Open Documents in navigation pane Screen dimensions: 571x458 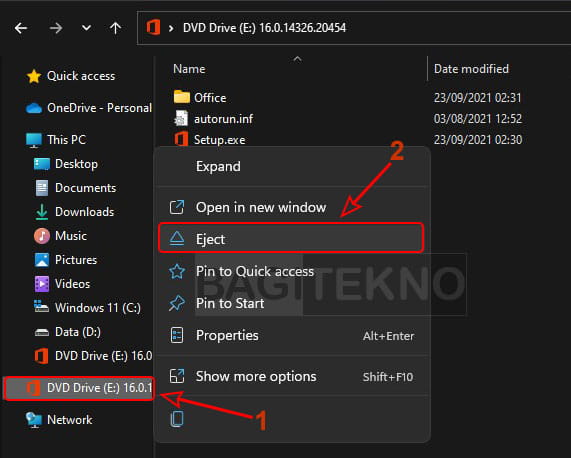point(86,188)
